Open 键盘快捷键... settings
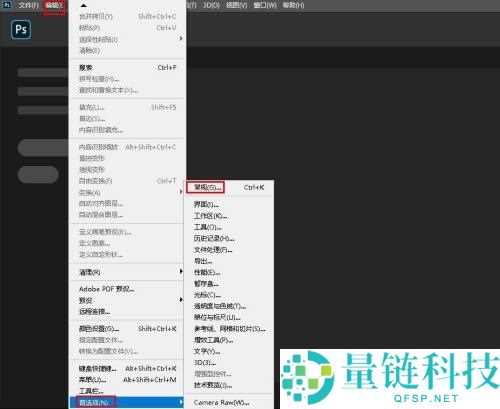The height and width of the screenshot is (409, 500). (x=127, y=368)
